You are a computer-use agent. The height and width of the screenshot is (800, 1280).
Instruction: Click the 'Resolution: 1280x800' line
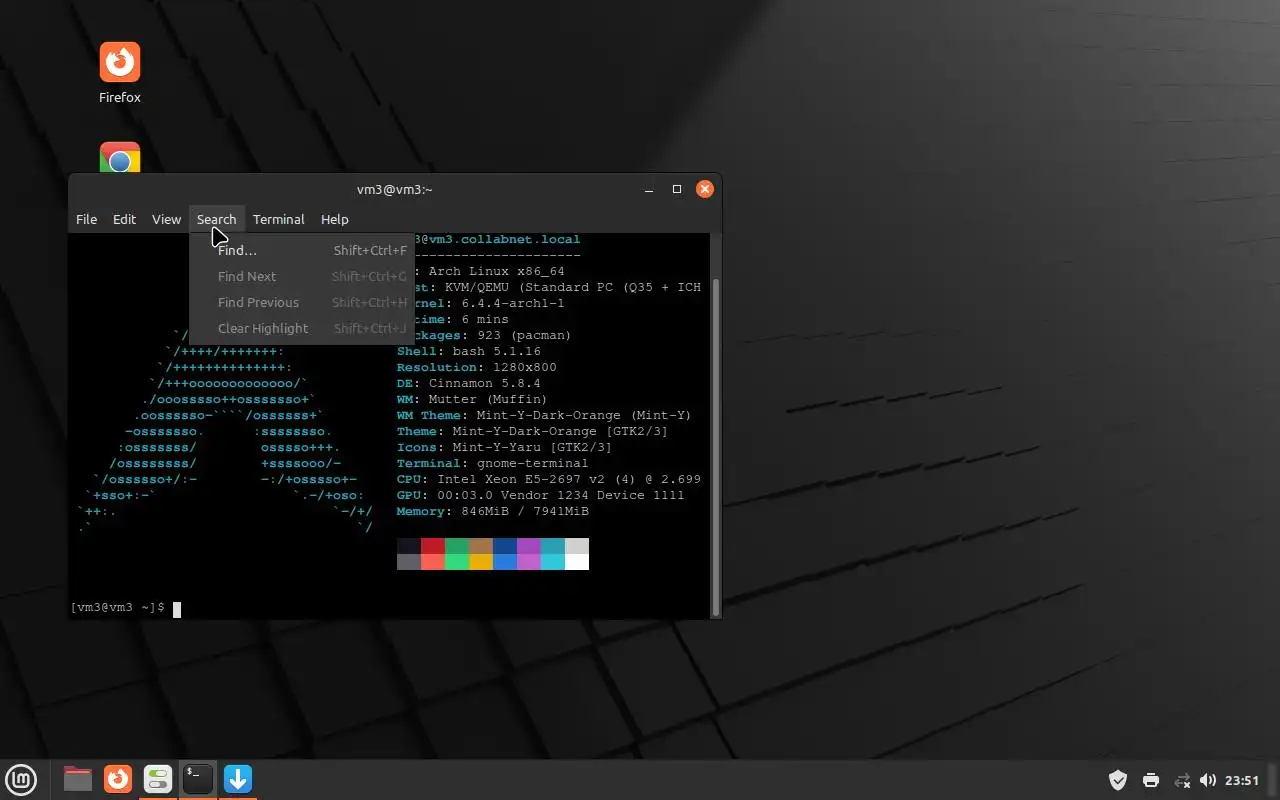click(x=477, y=368)
